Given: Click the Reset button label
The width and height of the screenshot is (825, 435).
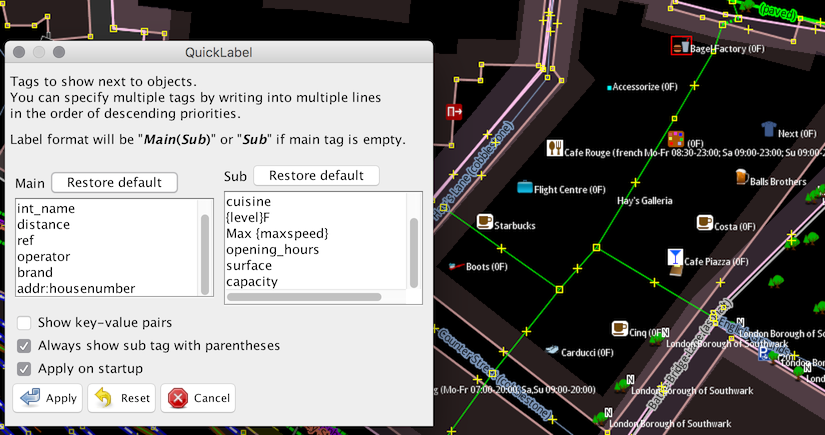Looking at the screenshot, I should point(135,398).
